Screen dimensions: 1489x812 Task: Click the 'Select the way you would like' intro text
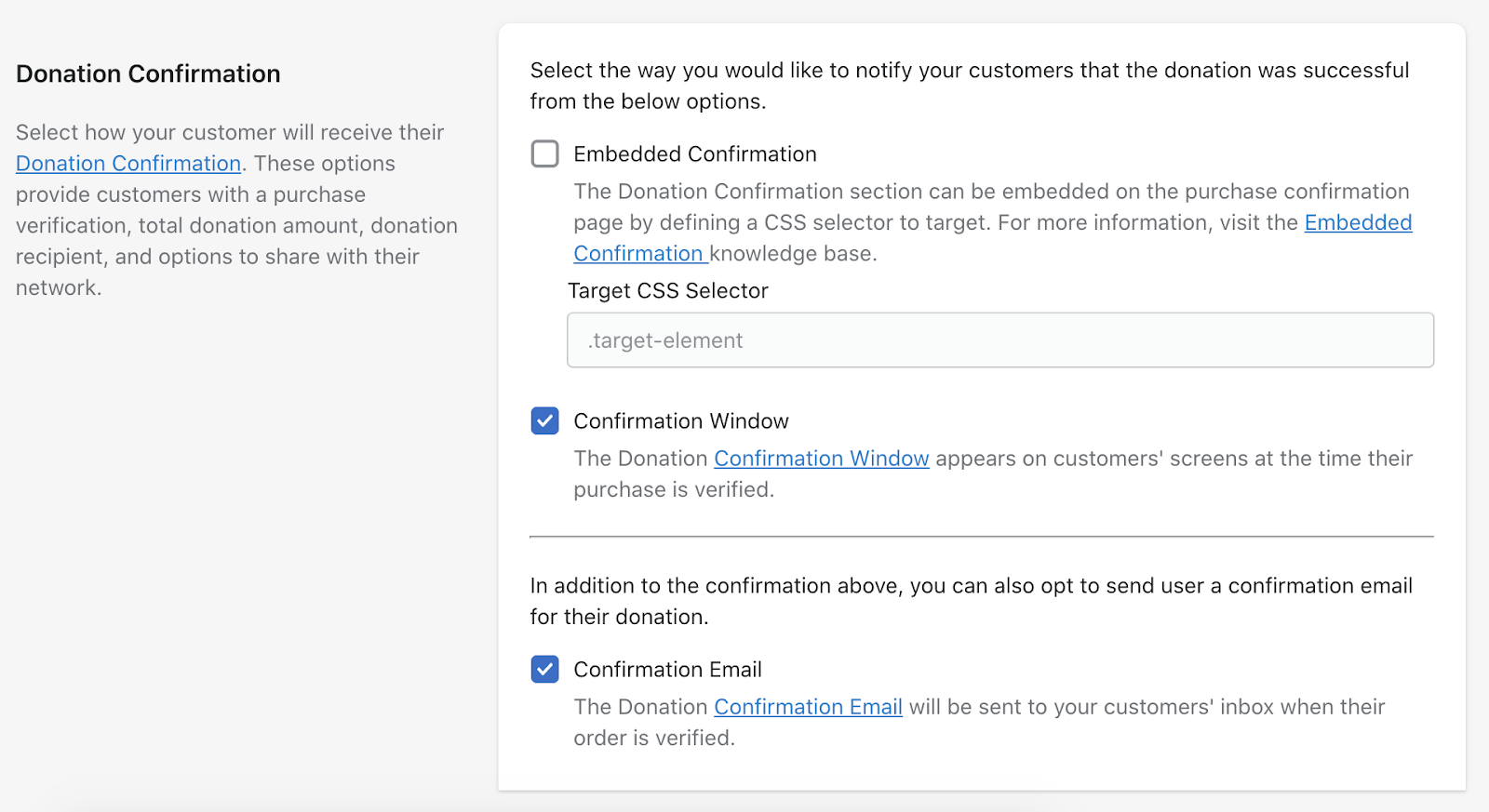(x=970, y=86)
